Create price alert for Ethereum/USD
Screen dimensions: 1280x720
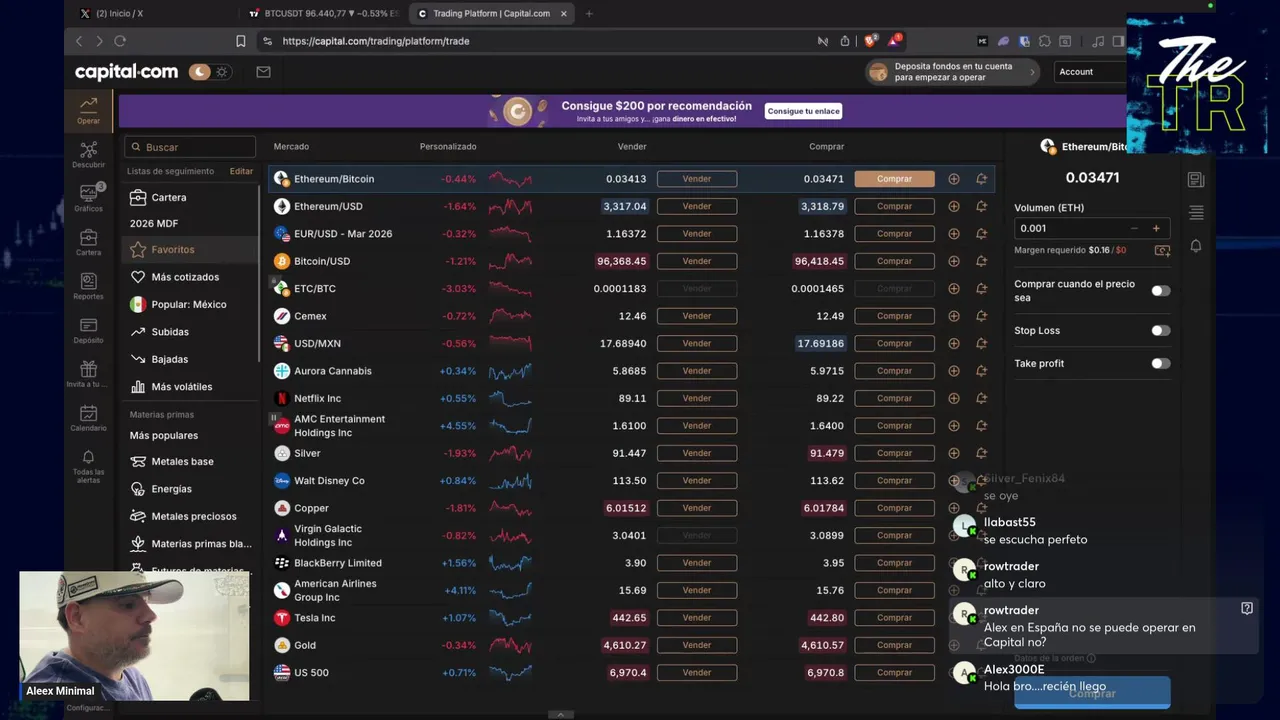[x=981, y=206]
